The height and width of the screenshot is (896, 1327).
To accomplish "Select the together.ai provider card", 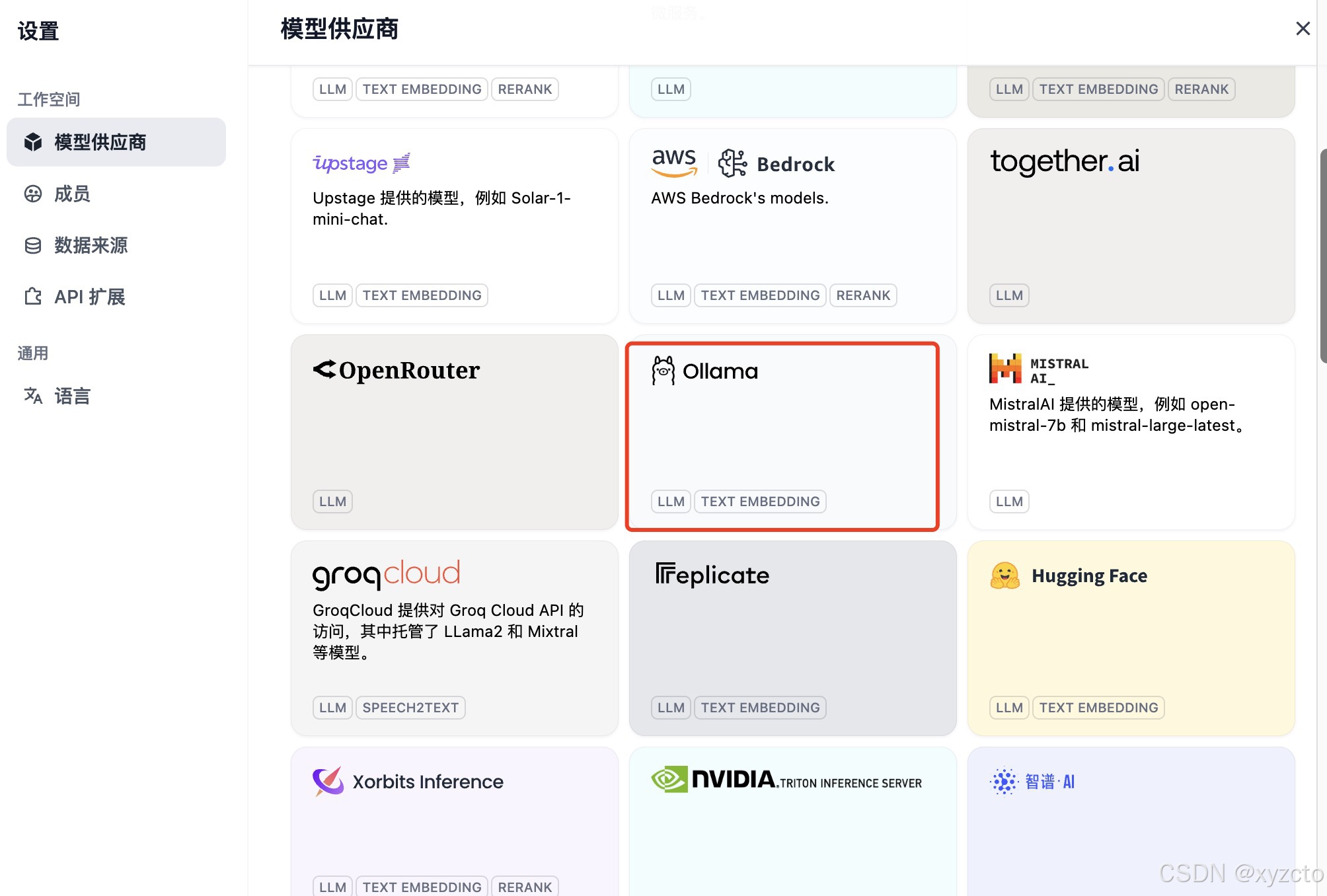I will point(1130,226).
